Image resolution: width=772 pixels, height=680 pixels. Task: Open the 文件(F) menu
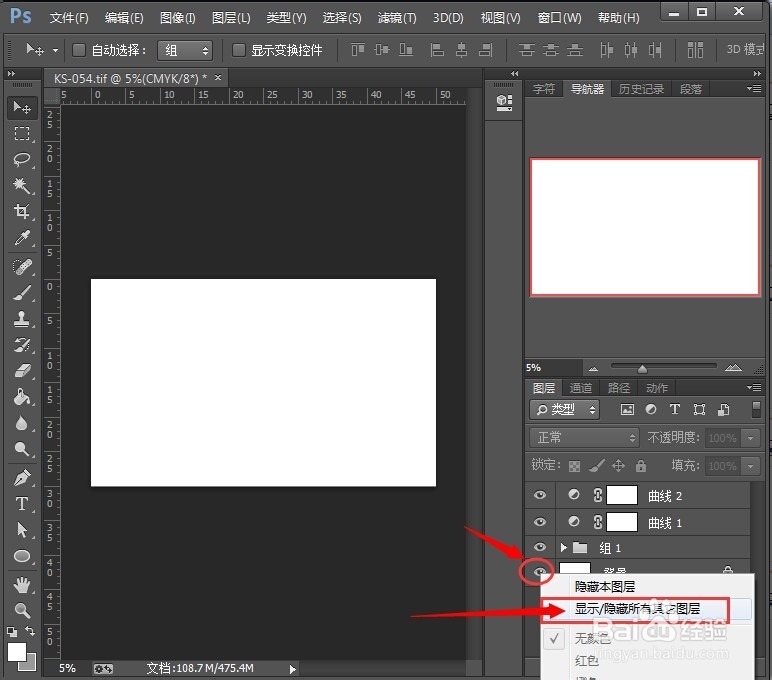(69, 18)
